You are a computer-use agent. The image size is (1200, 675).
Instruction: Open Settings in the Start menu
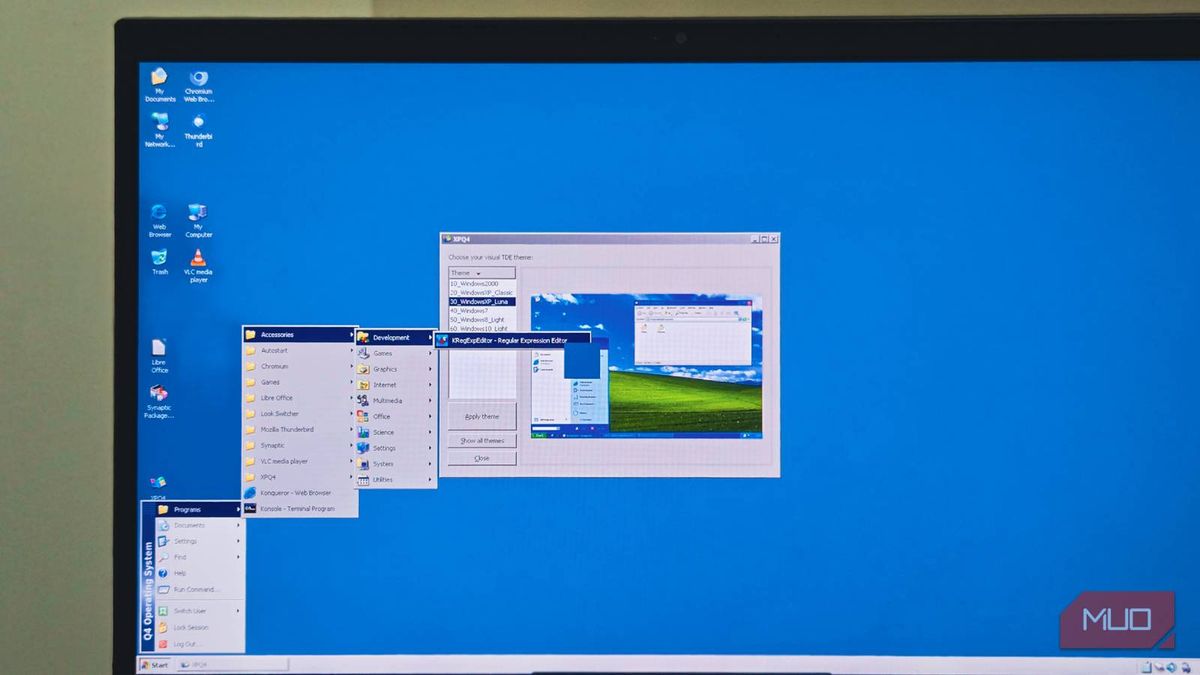pyautogui.click(x=198, y=541)
